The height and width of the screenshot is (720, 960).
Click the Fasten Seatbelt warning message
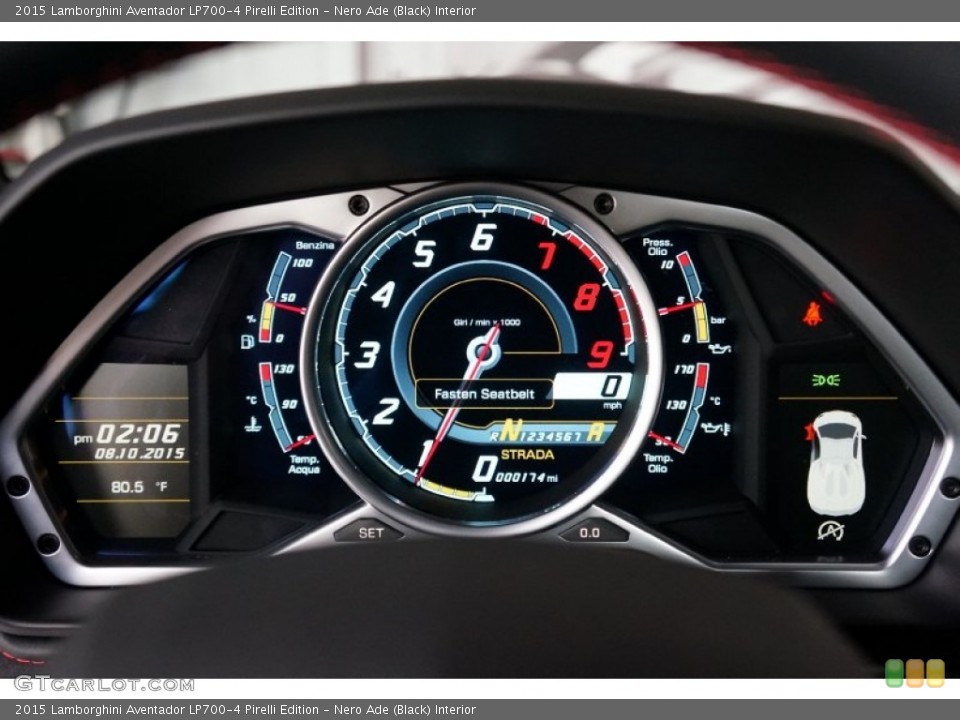pyautogui.click(x=484, y=394)
